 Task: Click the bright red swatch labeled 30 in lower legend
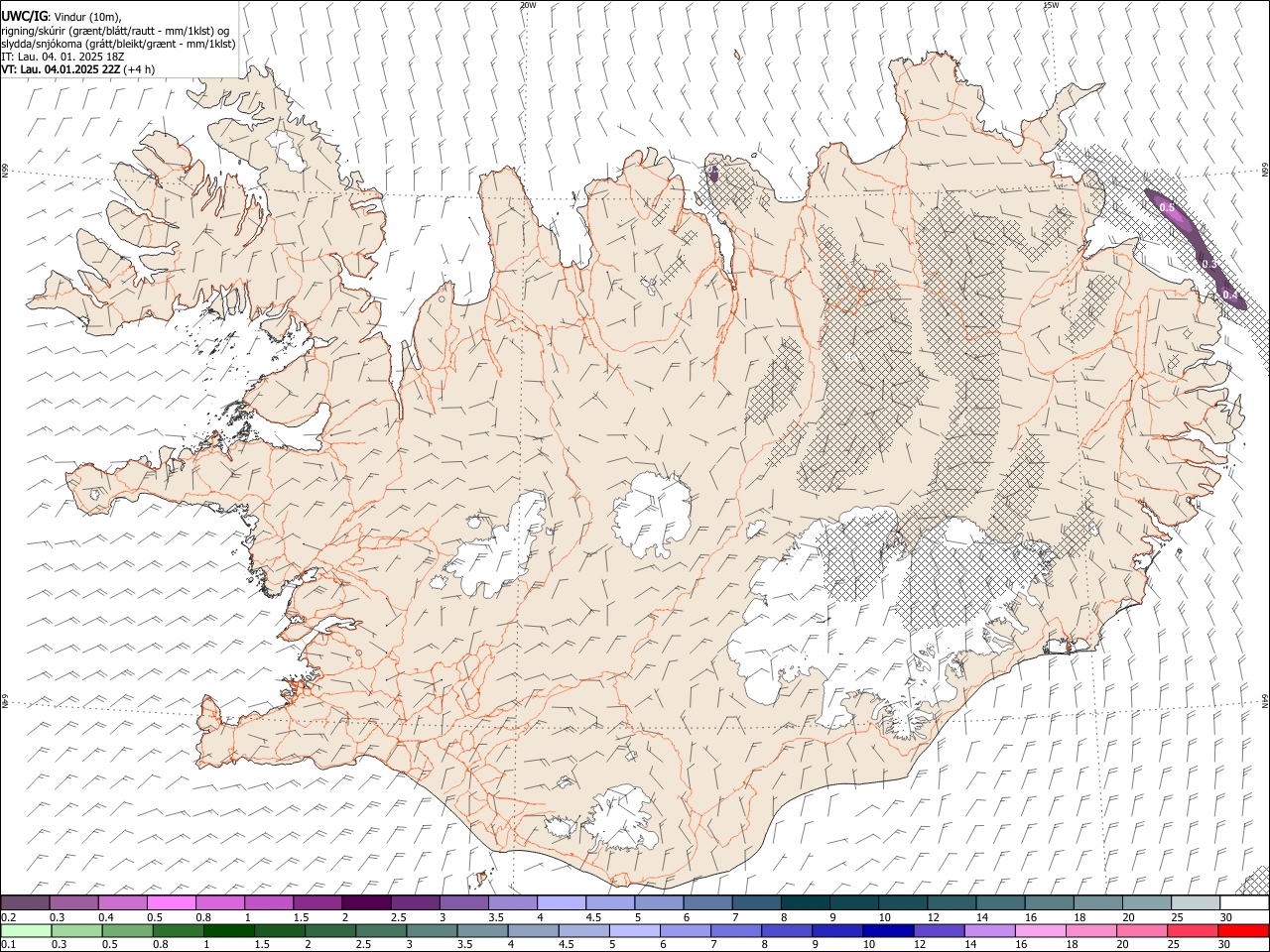pos(1244,931)
